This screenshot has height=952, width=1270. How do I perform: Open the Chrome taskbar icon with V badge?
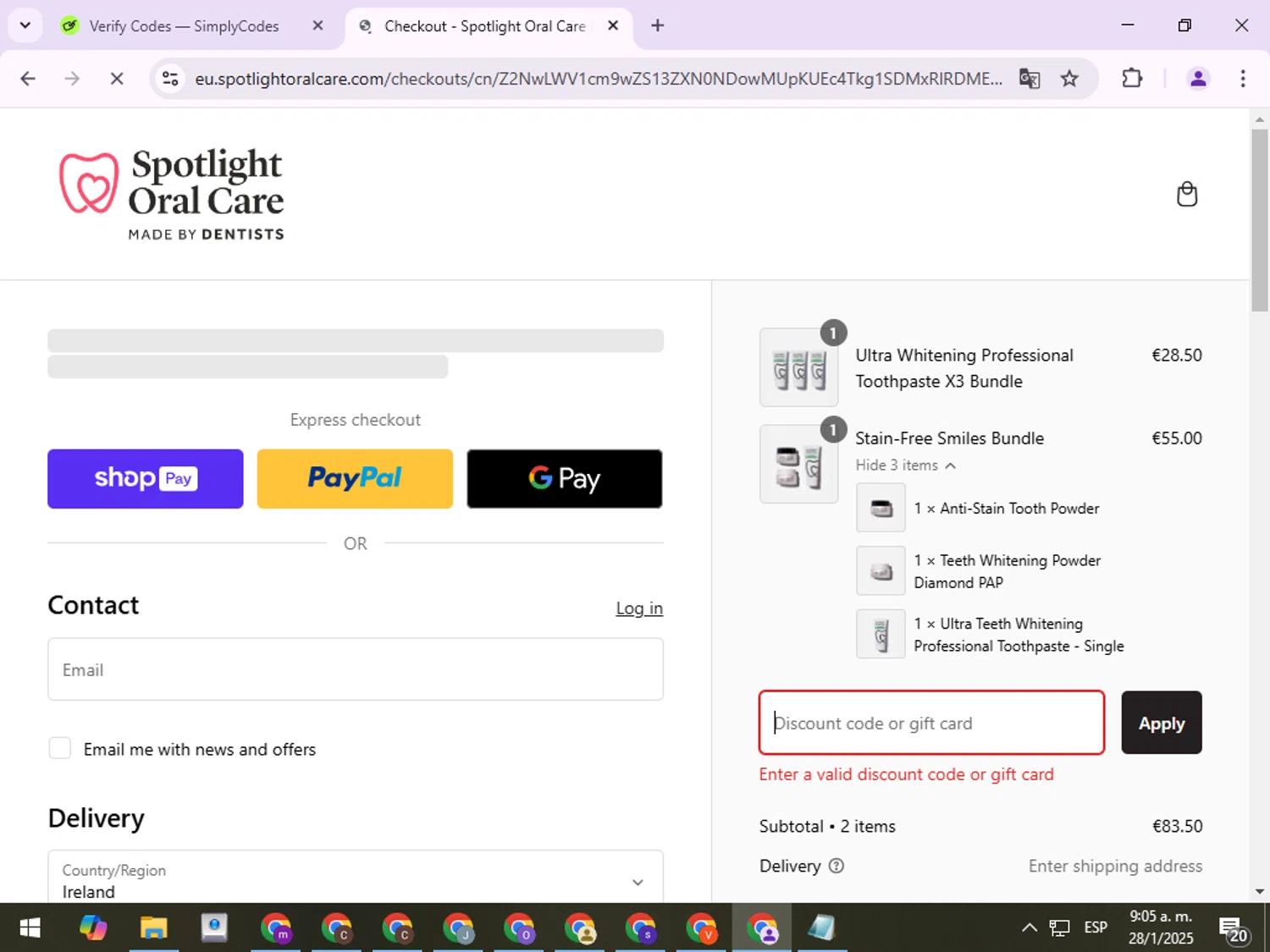click(x=701, y=928)
